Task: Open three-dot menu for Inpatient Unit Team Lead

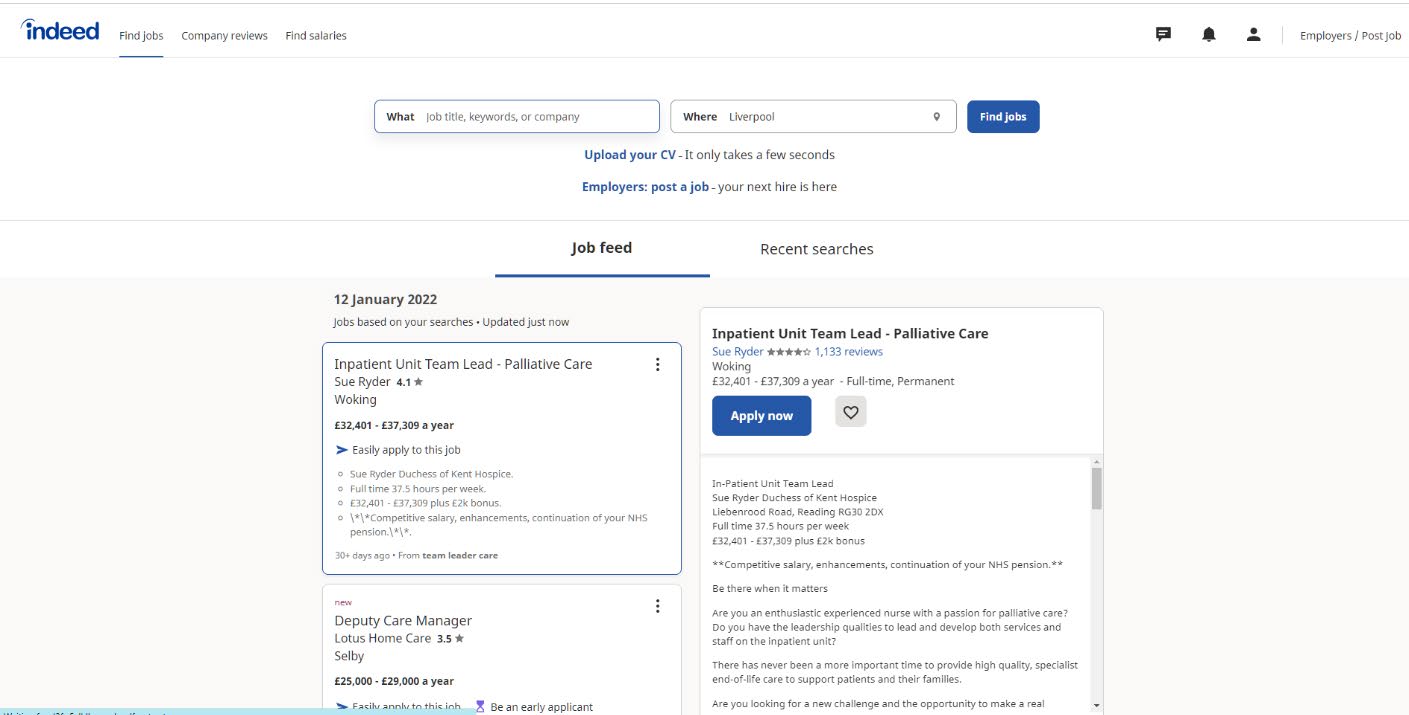Action: click(657, 364)
